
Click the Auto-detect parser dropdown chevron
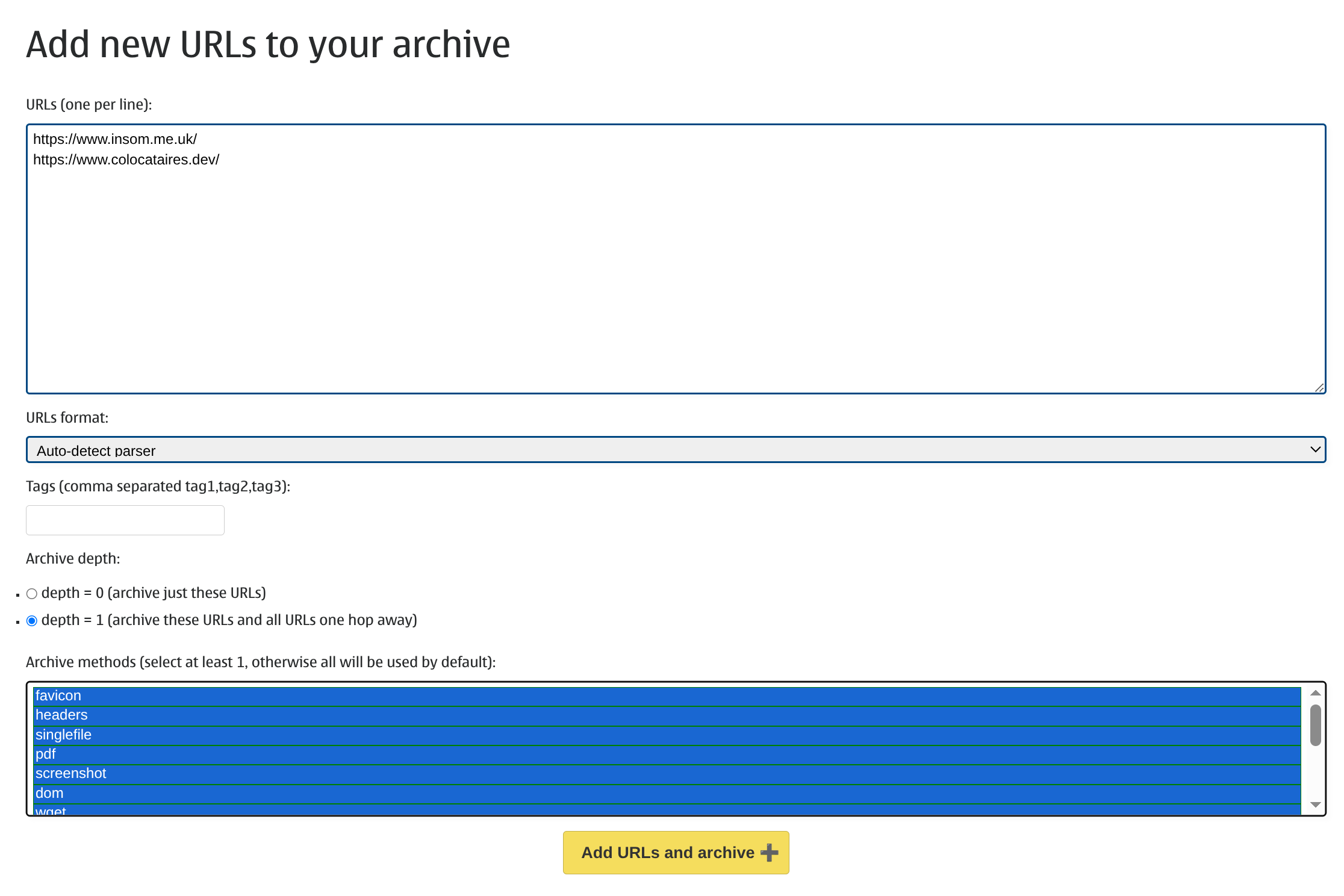1315,450
